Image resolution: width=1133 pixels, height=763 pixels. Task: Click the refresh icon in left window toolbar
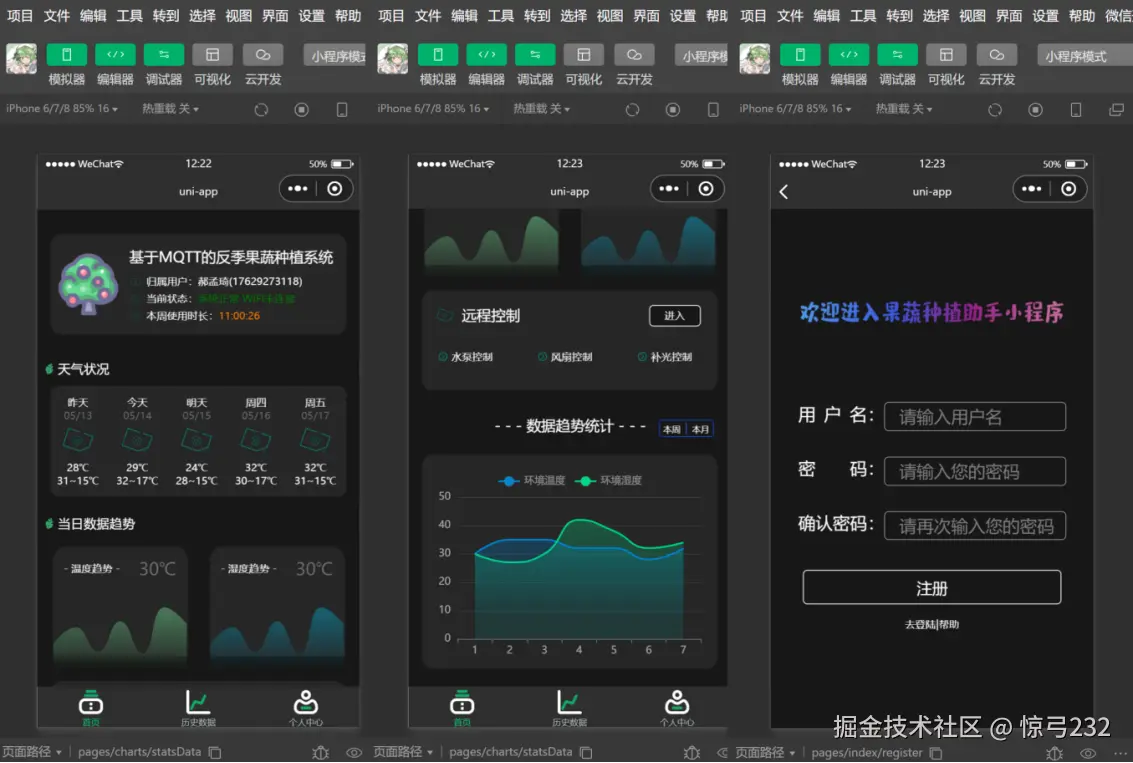pyautogui.click(x=262, y=109)
